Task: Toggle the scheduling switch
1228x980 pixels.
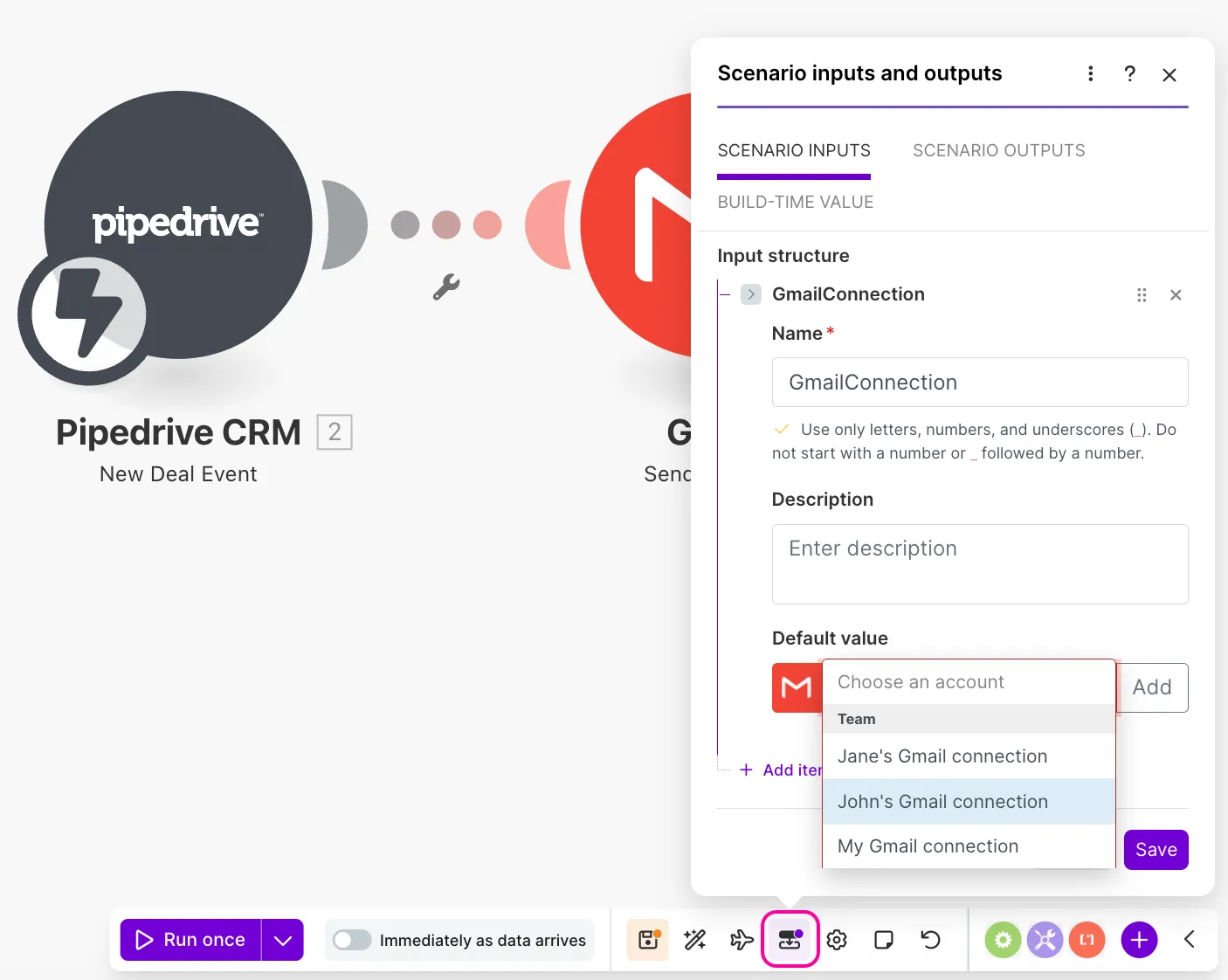Action: point(352,940)
